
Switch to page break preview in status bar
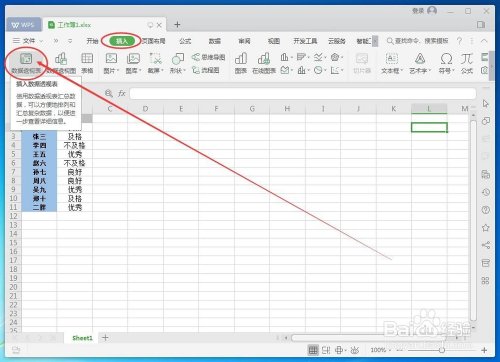[x=326, y=350]
